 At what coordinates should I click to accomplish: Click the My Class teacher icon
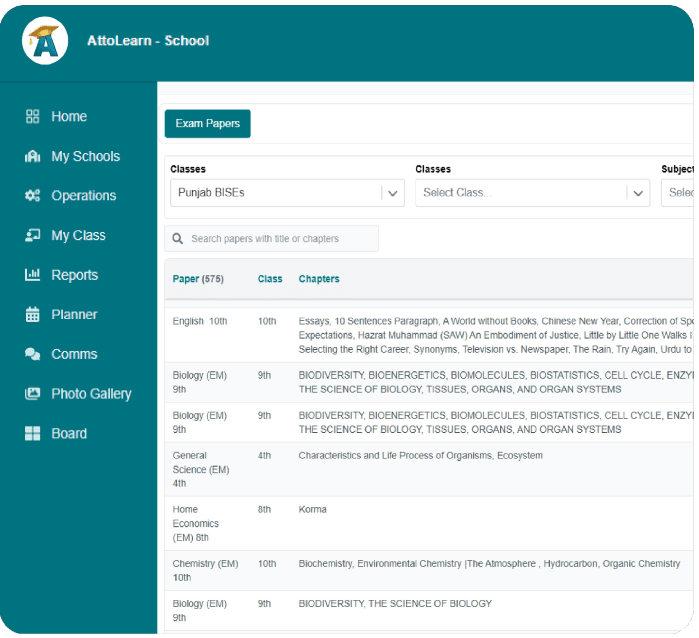(x=32, y=236)
